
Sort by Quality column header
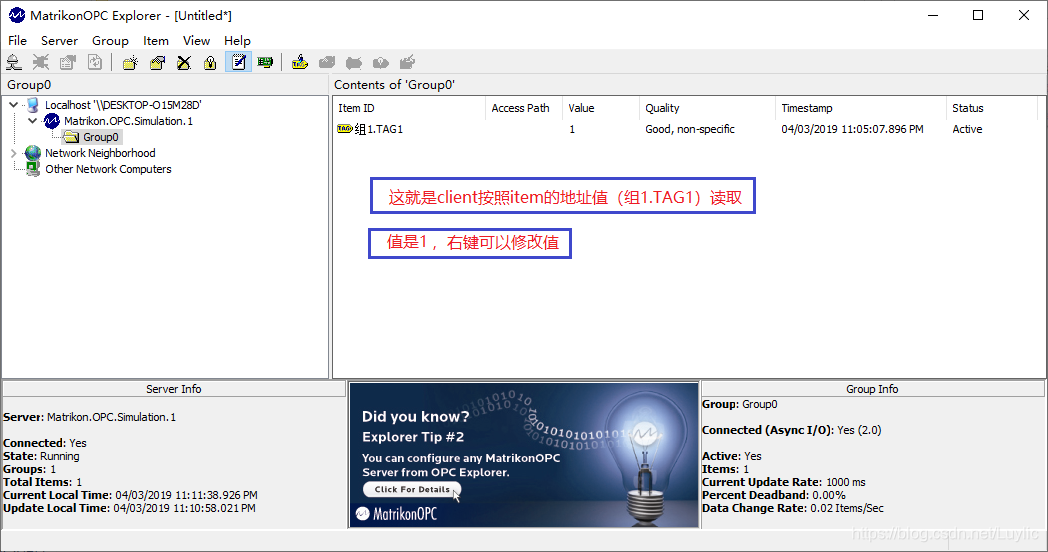tap(707, 108)
